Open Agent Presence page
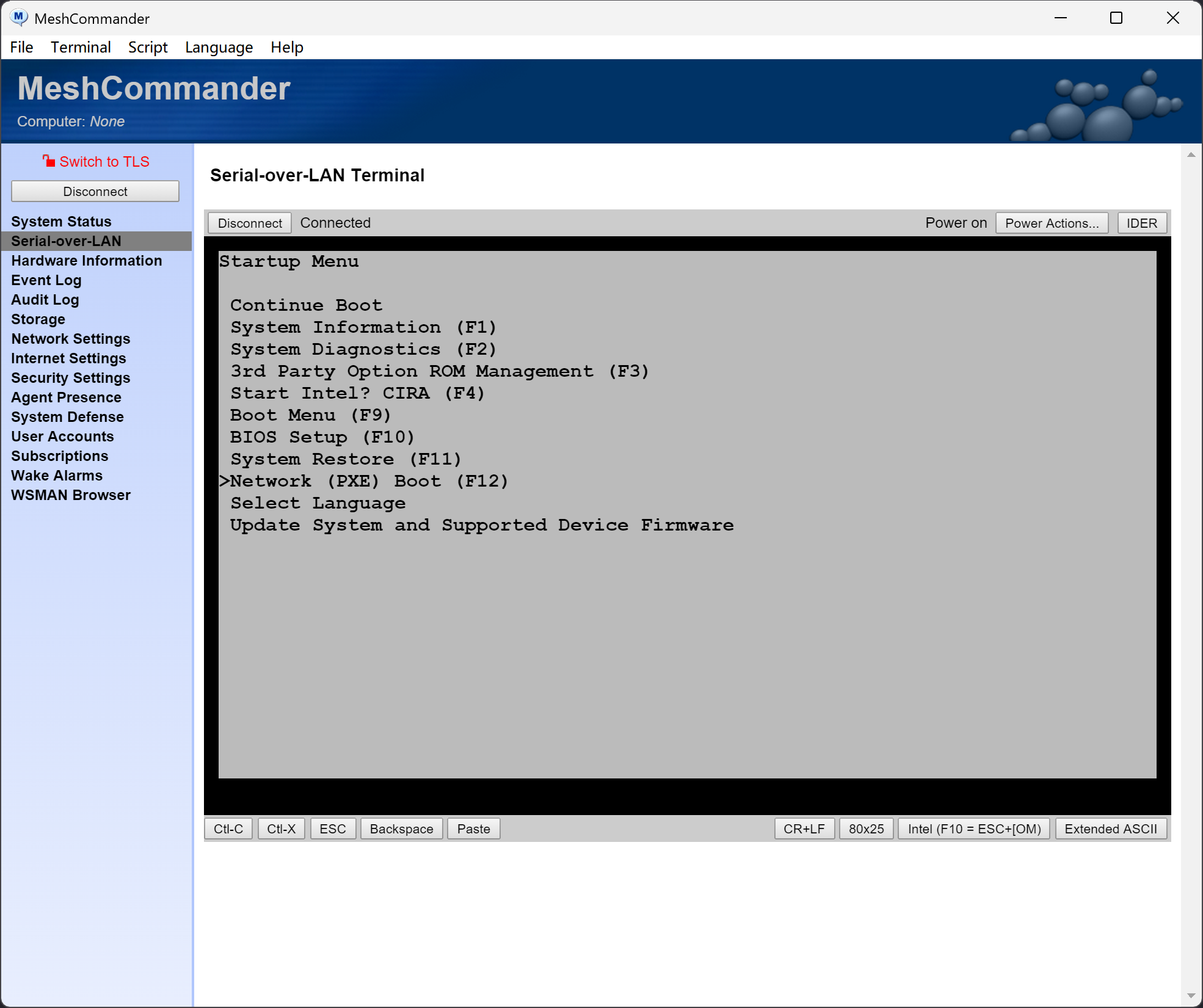Screen dimensions: 1203x1008 point(66,397)
